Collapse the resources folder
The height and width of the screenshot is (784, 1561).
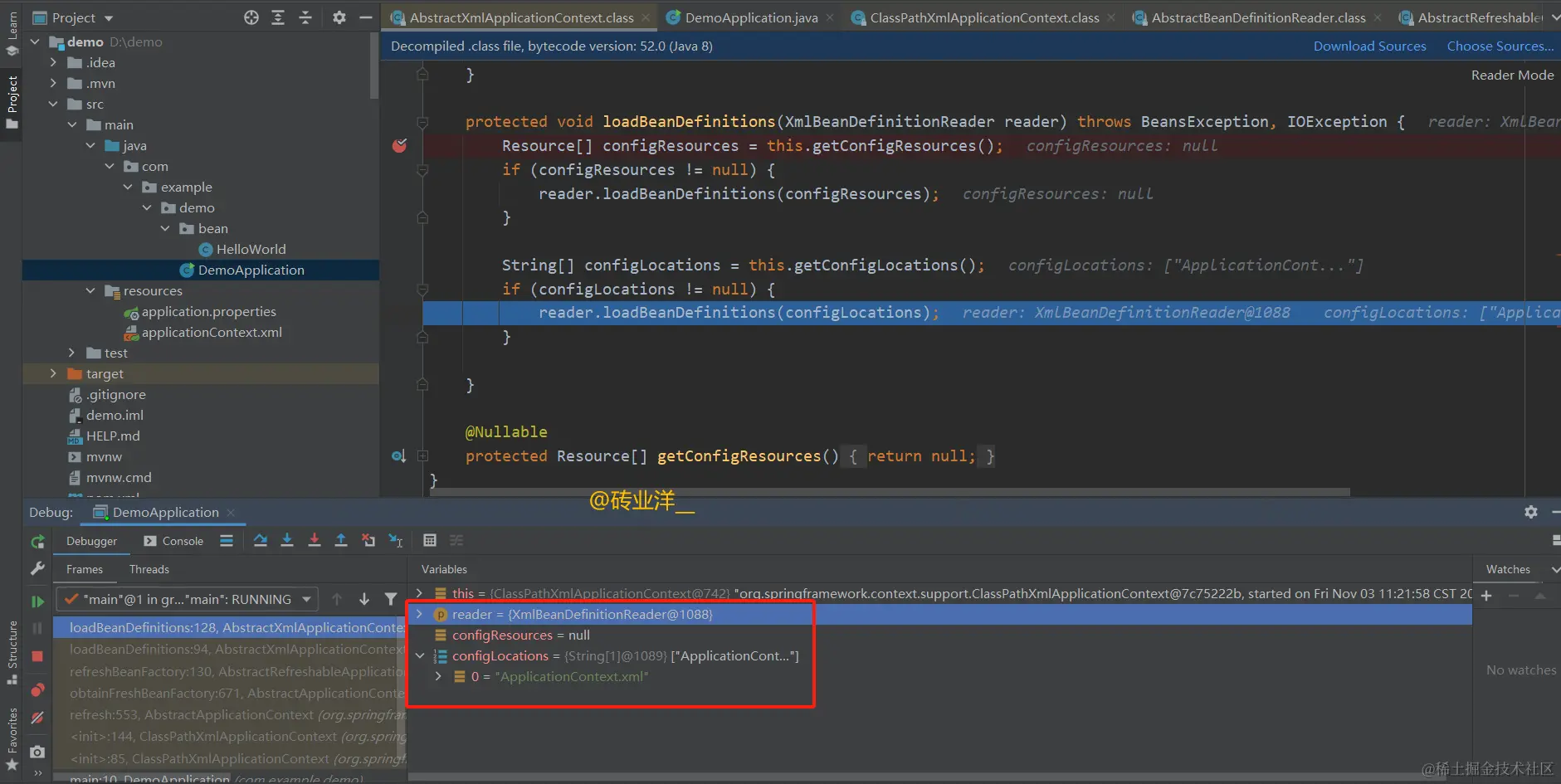click(90, 290)
